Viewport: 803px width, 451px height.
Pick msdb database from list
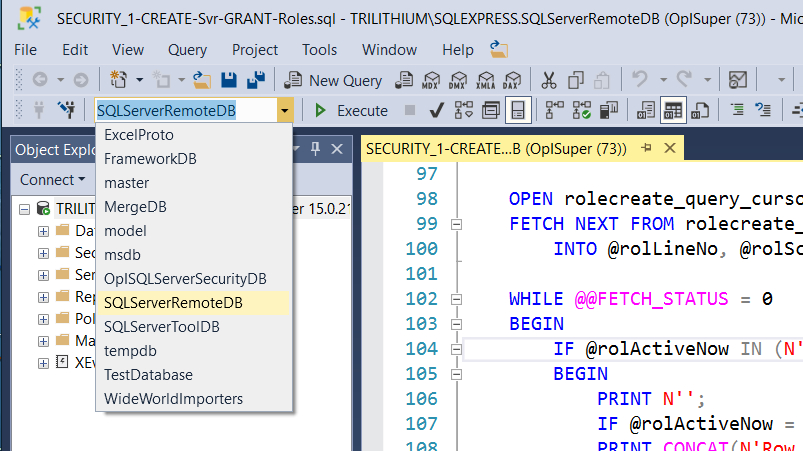point(192,255)
